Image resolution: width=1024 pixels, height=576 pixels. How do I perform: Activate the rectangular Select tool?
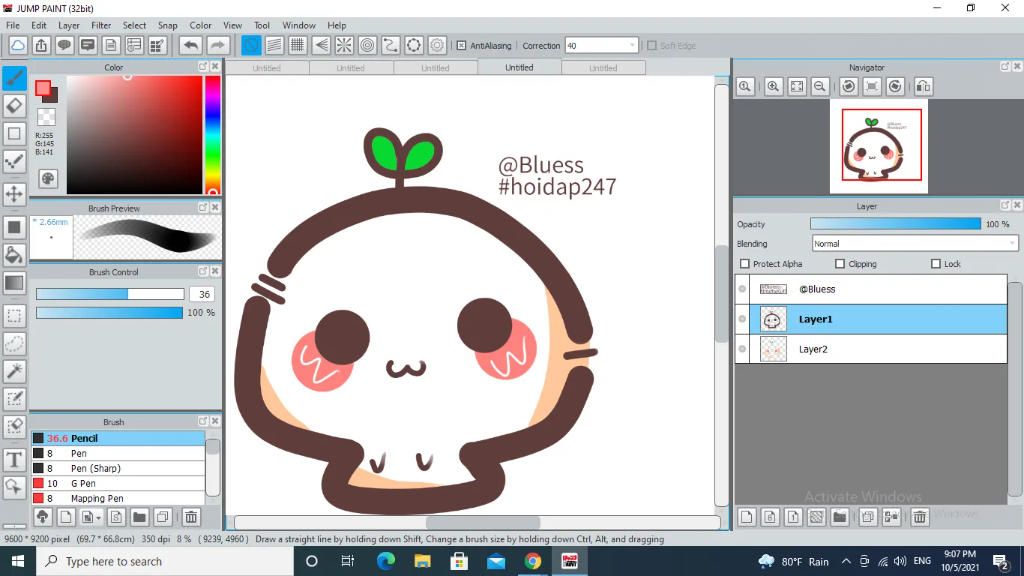[14, 316]
